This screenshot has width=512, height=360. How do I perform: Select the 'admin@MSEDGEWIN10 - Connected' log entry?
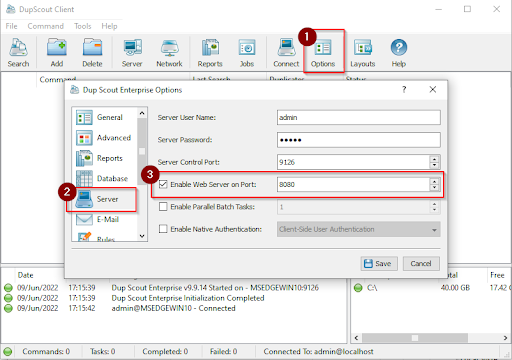173,308
